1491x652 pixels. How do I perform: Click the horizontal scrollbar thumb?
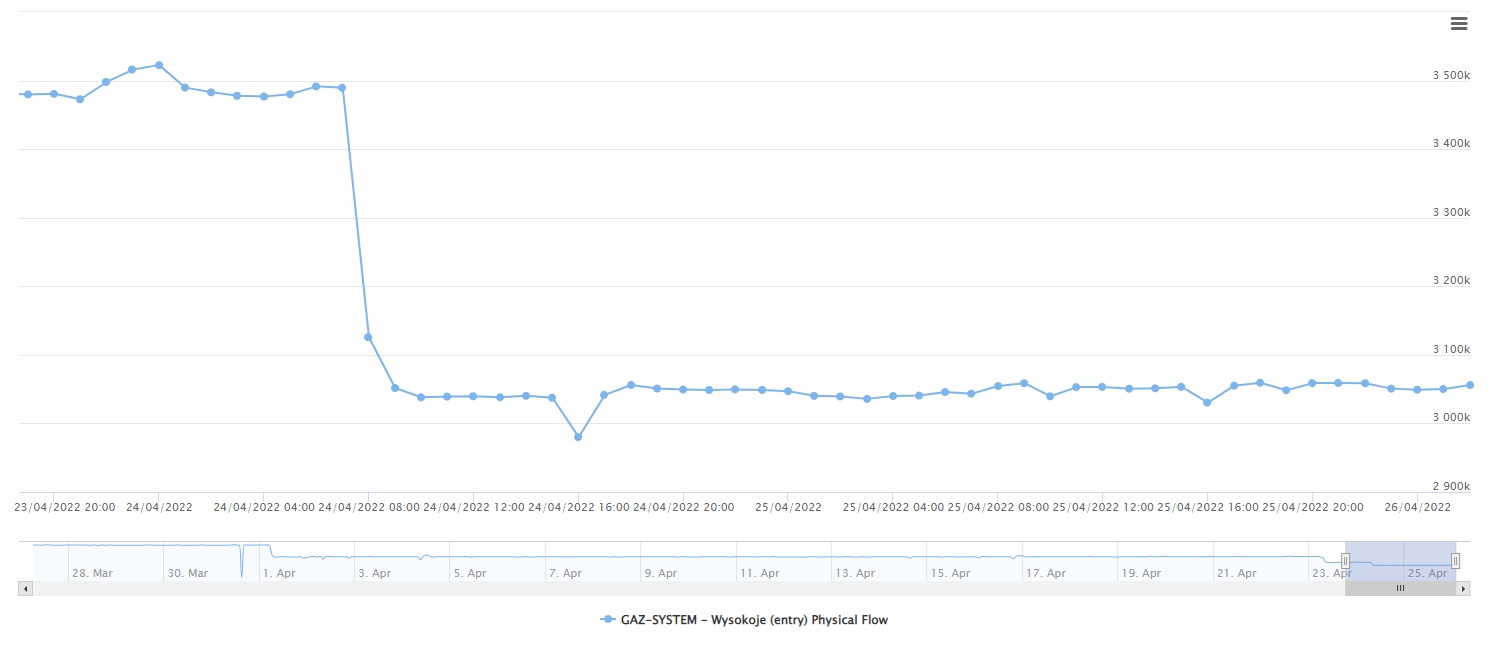coord(1400,589)
